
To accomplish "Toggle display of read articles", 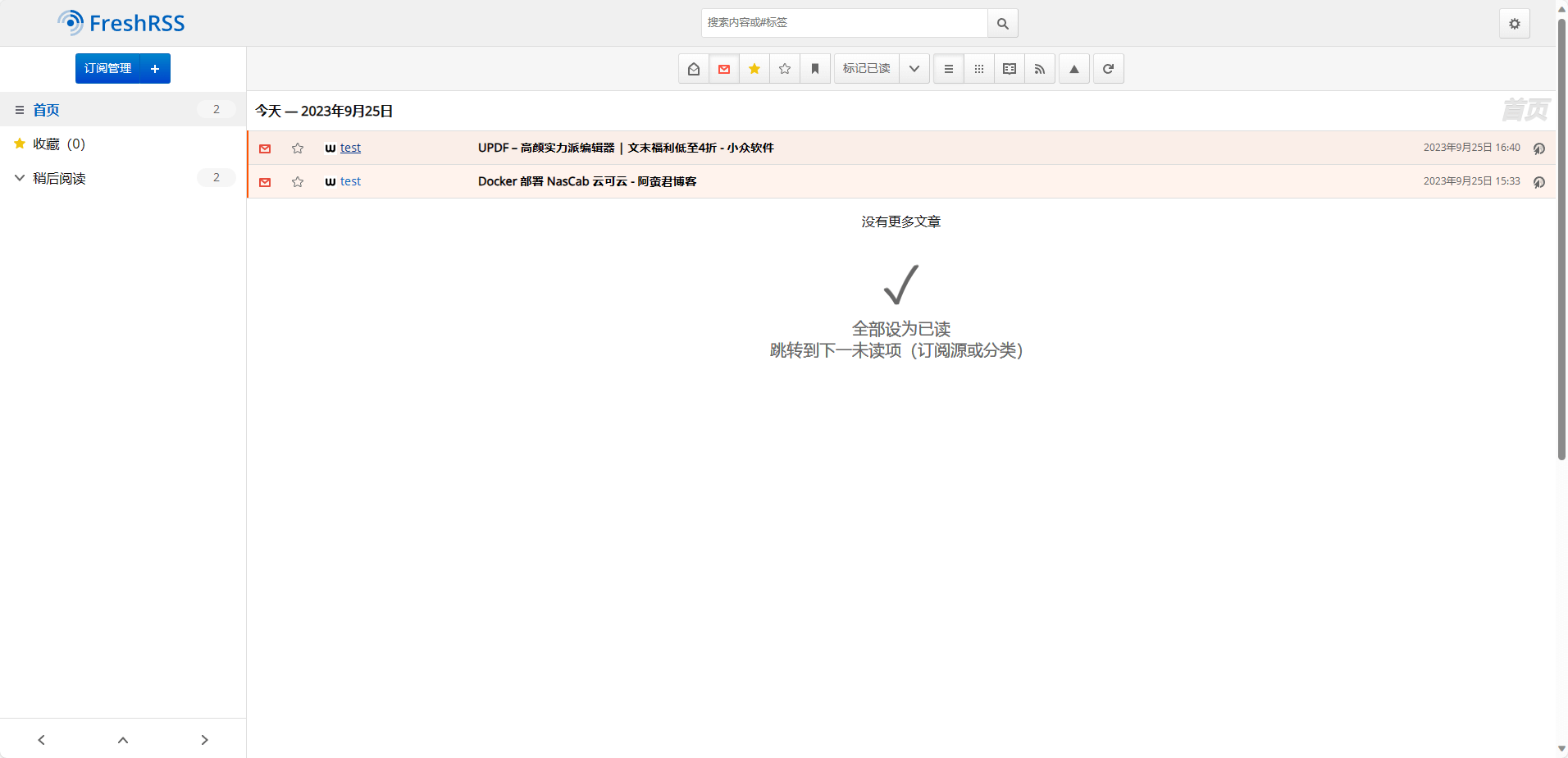I will coord(693,69).
